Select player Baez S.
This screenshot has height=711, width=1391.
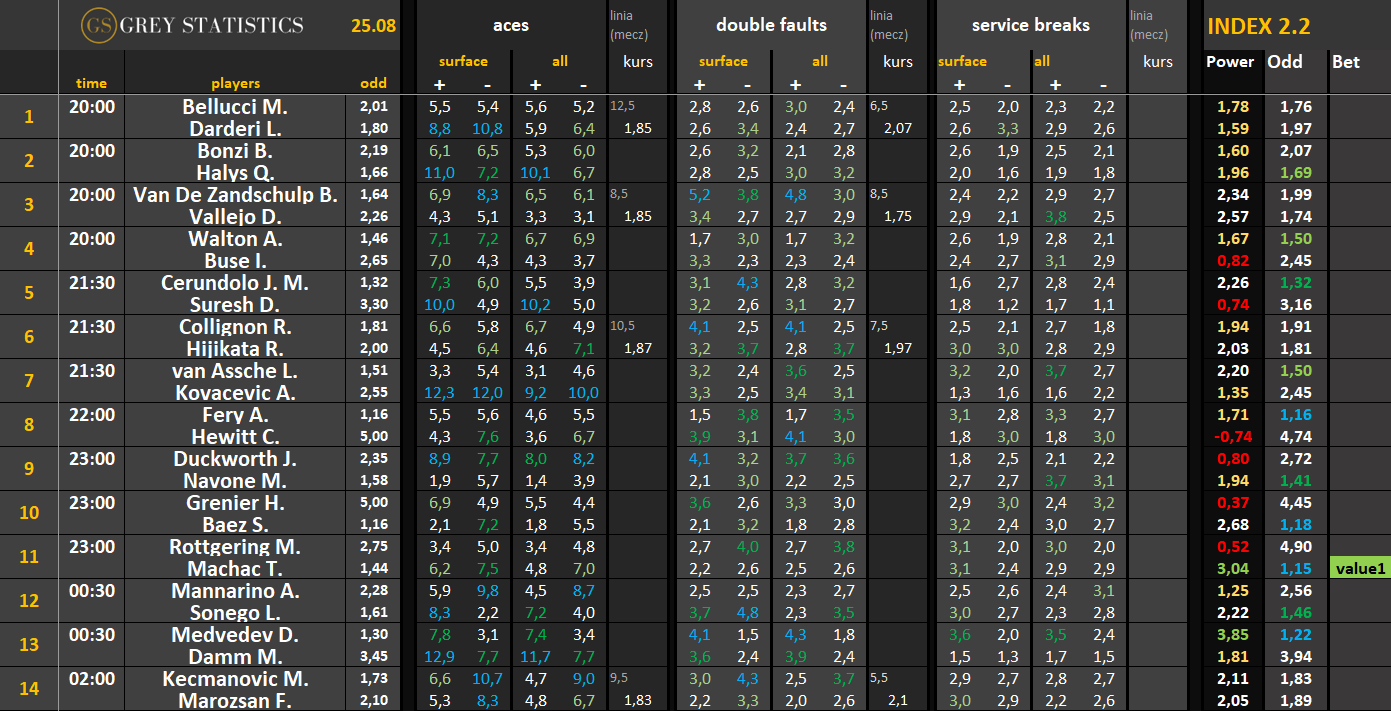(x=235, y=524)
